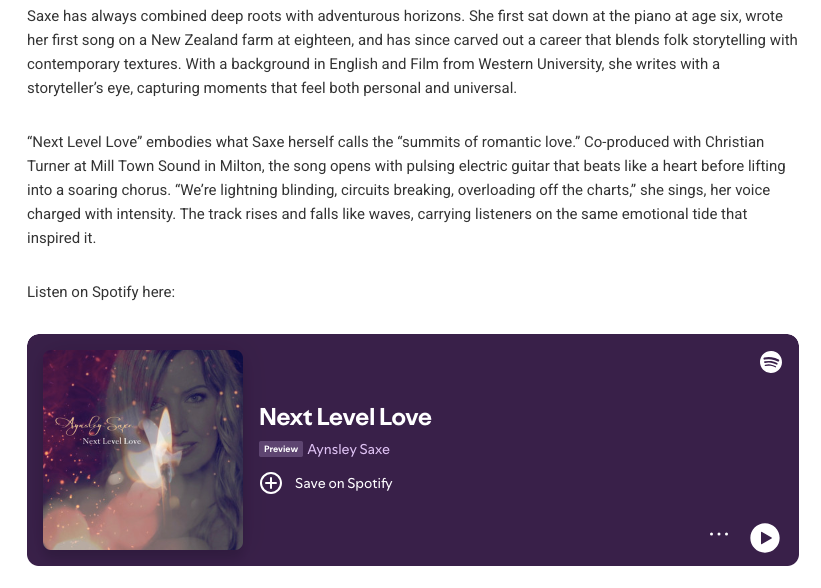Click the script 'Aynsley Saxe' signature on cover
Viewport: 821px width, 588px height.
pos(93,426)
